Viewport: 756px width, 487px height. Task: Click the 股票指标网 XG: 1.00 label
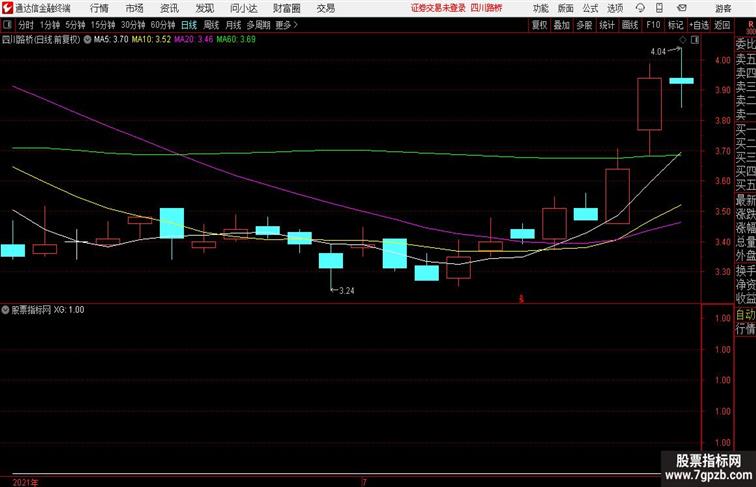[48, 310]
